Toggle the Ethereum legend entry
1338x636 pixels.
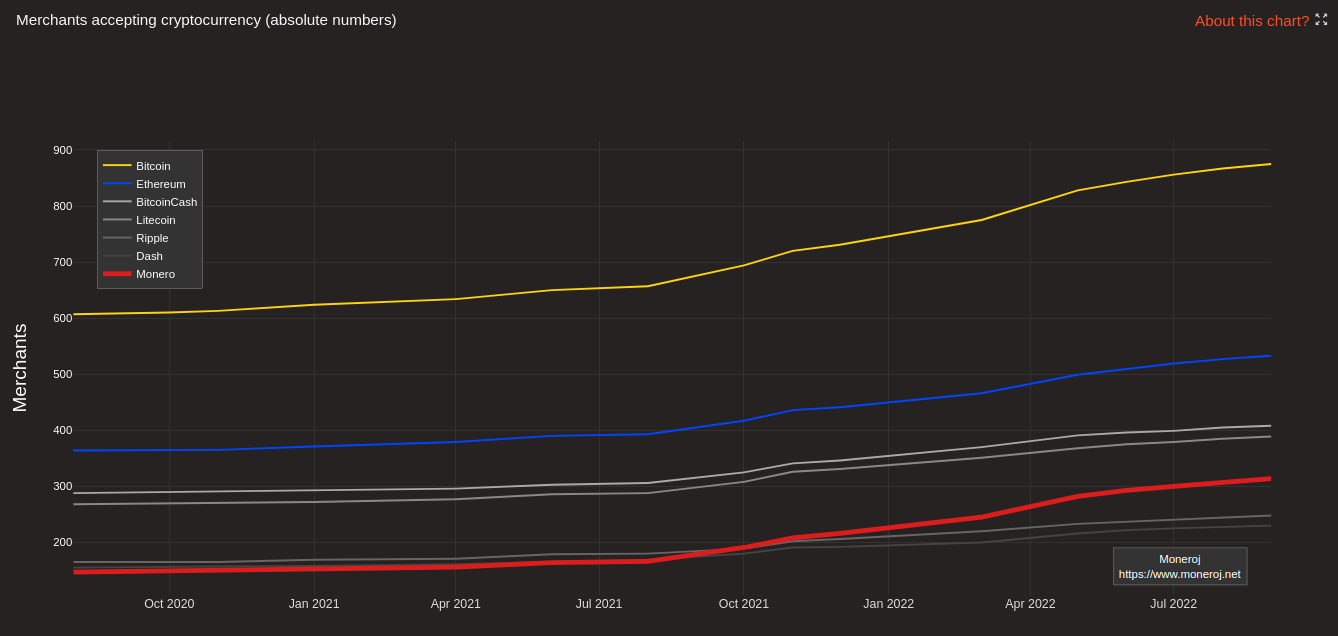coord(150,184)
